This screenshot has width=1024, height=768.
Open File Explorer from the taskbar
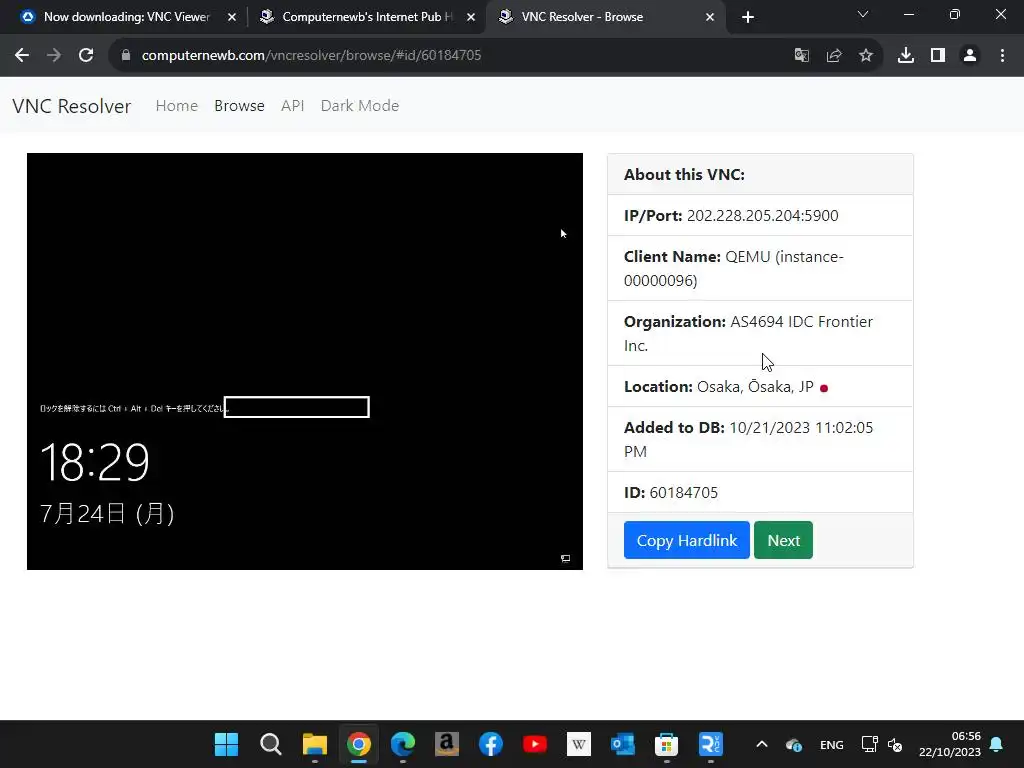[315, 744]
